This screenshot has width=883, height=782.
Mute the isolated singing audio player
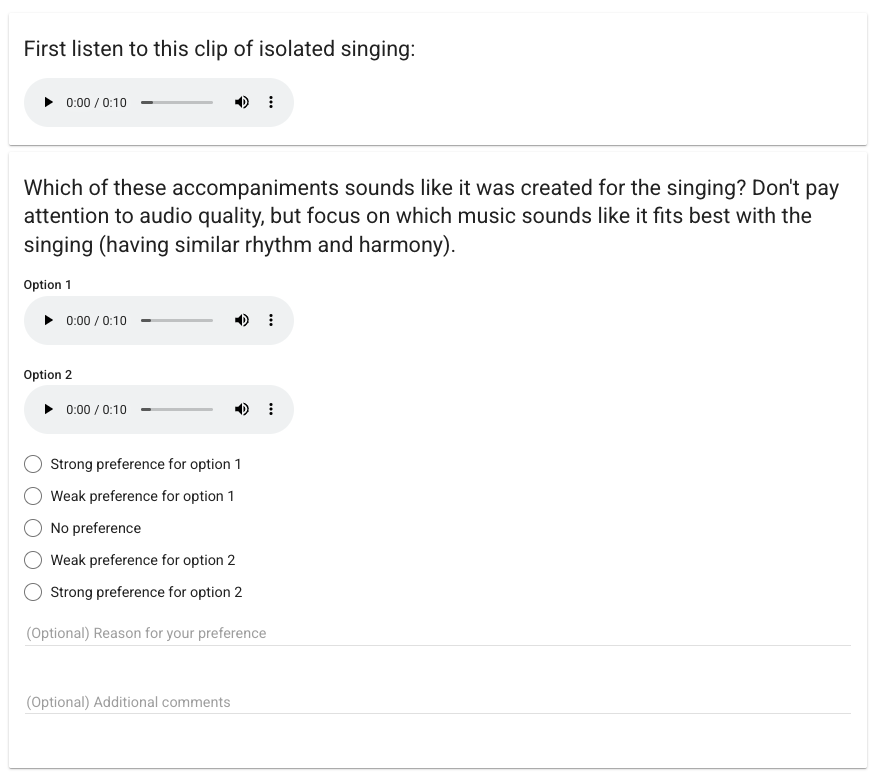pos(242,102)
